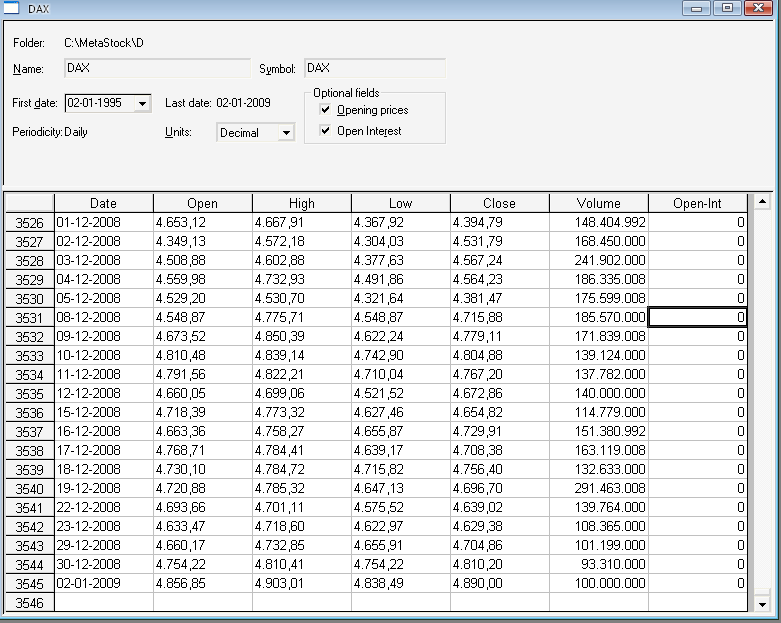The image size is (781, 623).
Task: Toggle the Open Interest checkbox
Action: click(x=325, y=130)
